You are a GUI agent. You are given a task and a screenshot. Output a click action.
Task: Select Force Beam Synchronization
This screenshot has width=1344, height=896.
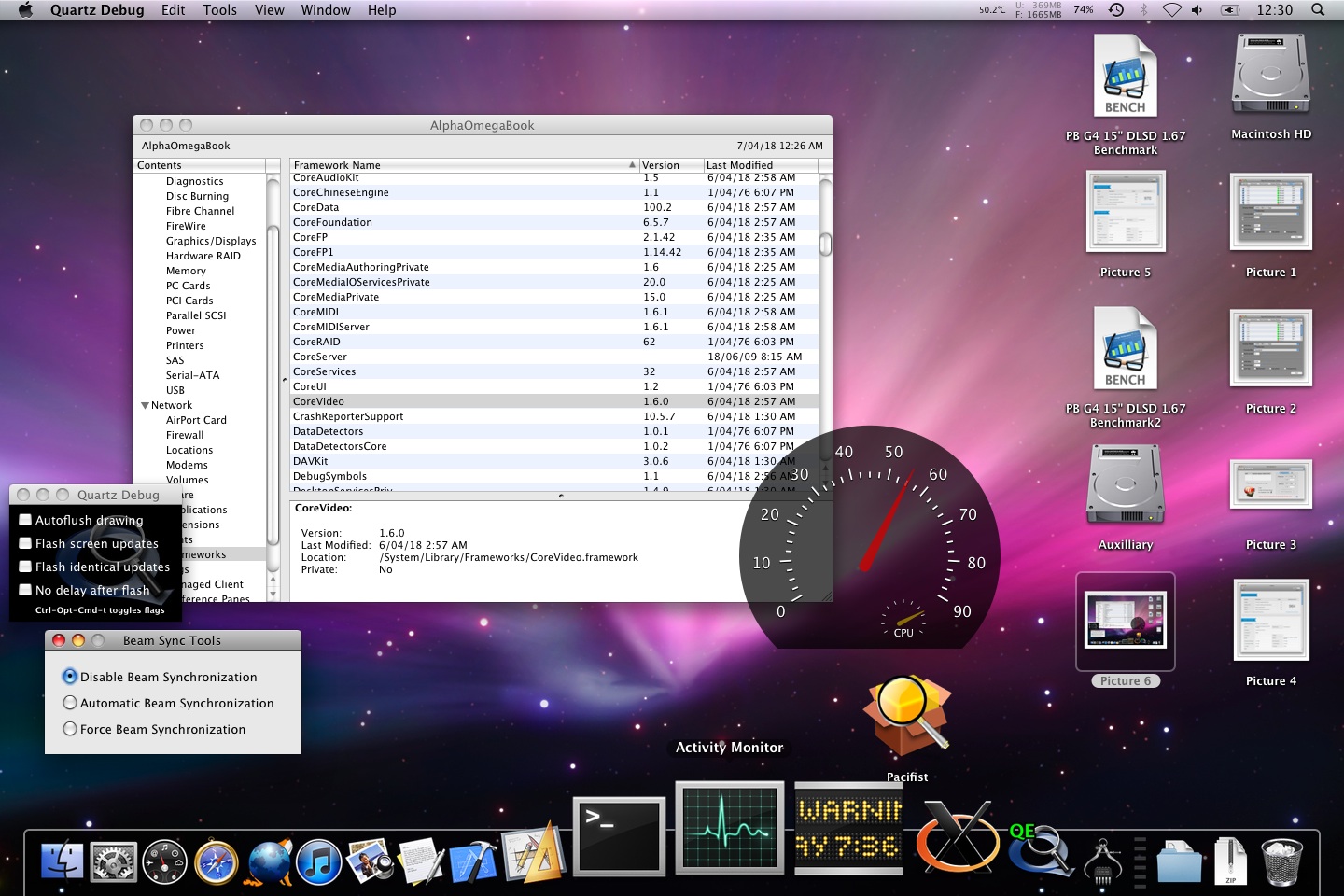[x=70, y=729]
